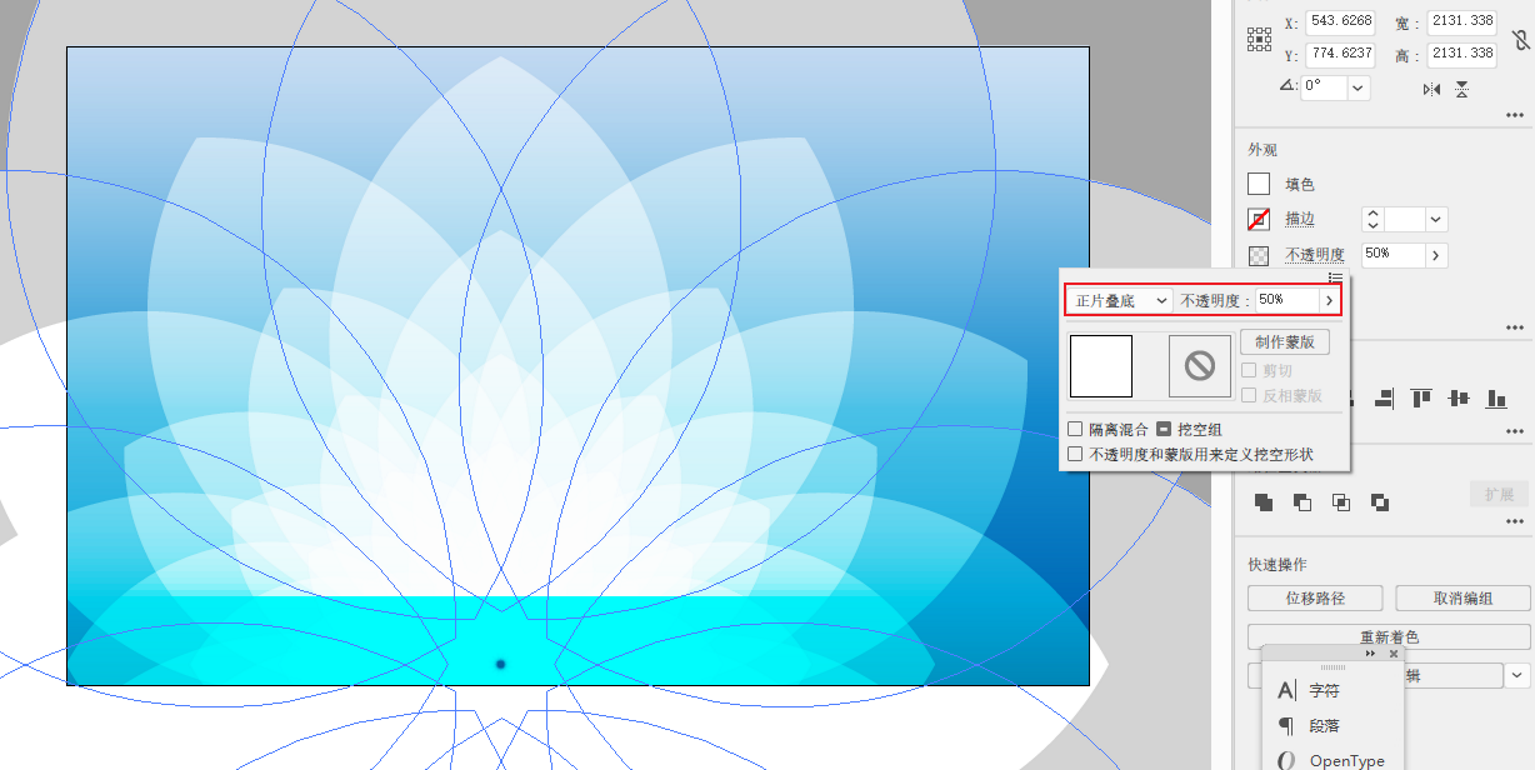Open the blend mode 正片叠底 dropdown
This screenshot has width=1535, height=770.
pos(1120,300)
